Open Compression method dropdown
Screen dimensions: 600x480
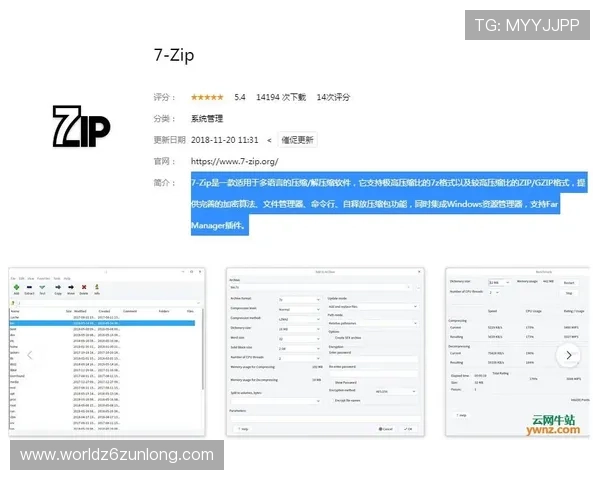pos(299,319)
